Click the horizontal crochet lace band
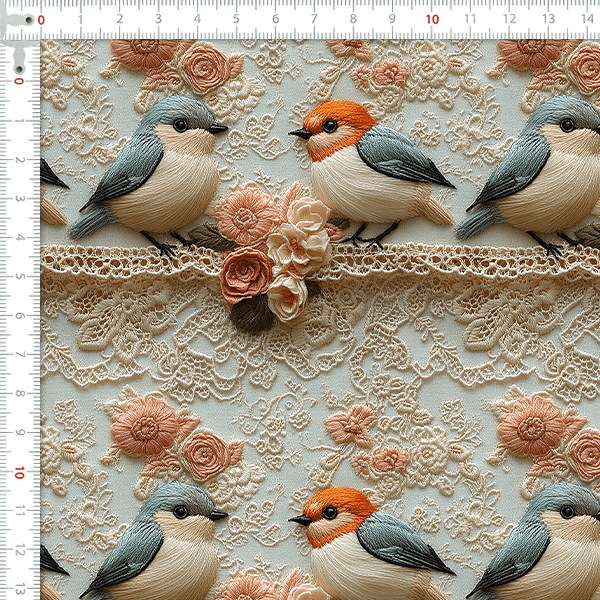600x600 pixels. pos(450,262)
